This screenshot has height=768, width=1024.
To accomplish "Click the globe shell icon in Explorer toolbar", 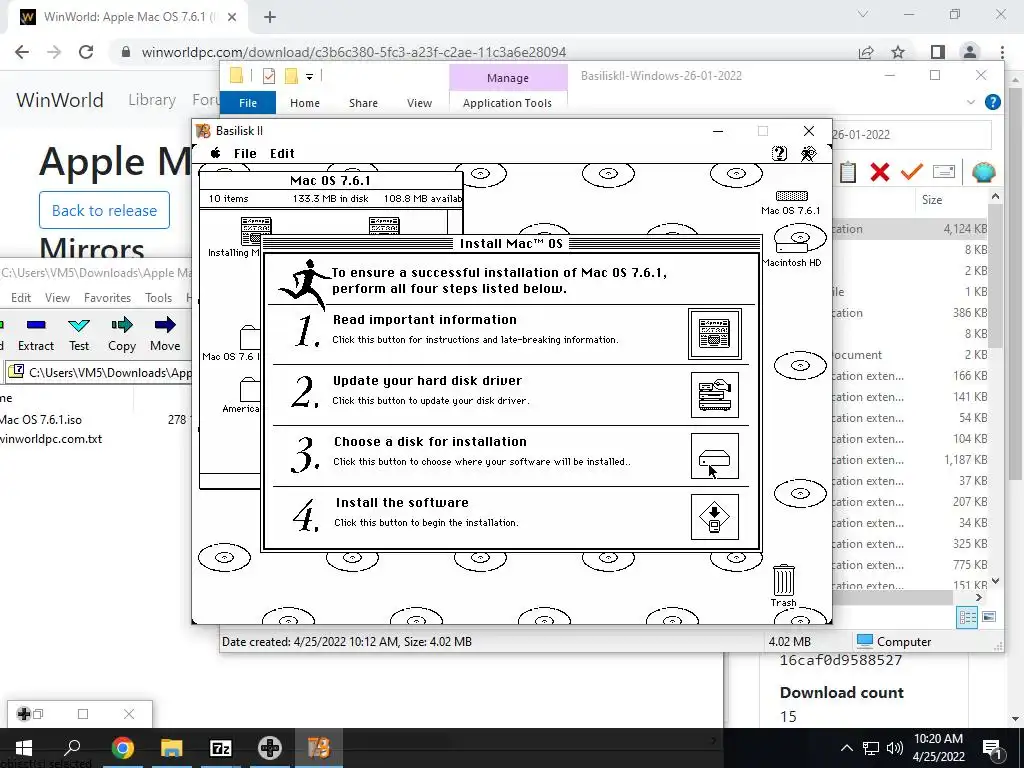I will 984,172.
